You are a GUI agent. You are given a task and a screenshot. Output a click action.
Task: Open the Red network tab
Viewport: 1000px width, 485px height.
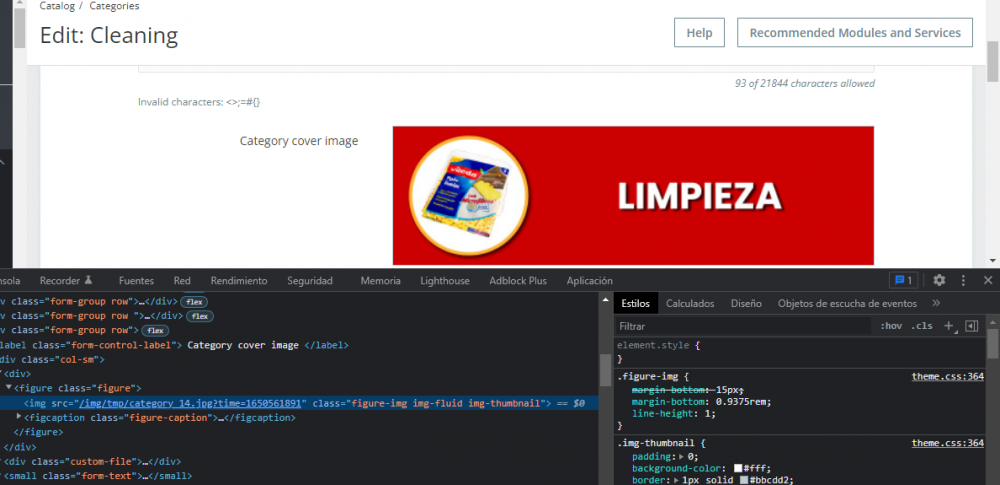(x=182, y=281)
